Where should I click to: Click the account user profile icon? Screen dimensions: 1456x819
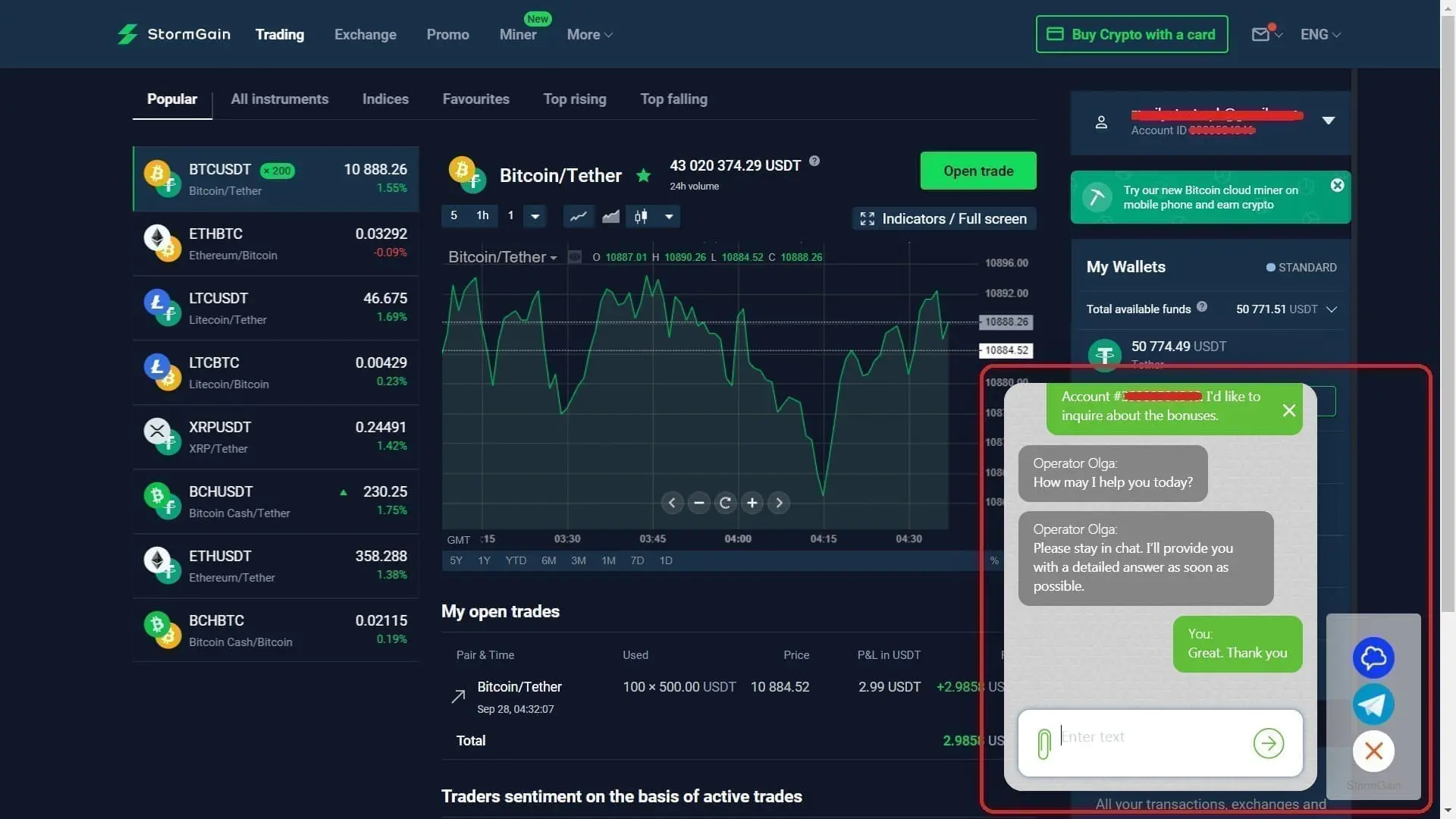tap(1102, 122)
